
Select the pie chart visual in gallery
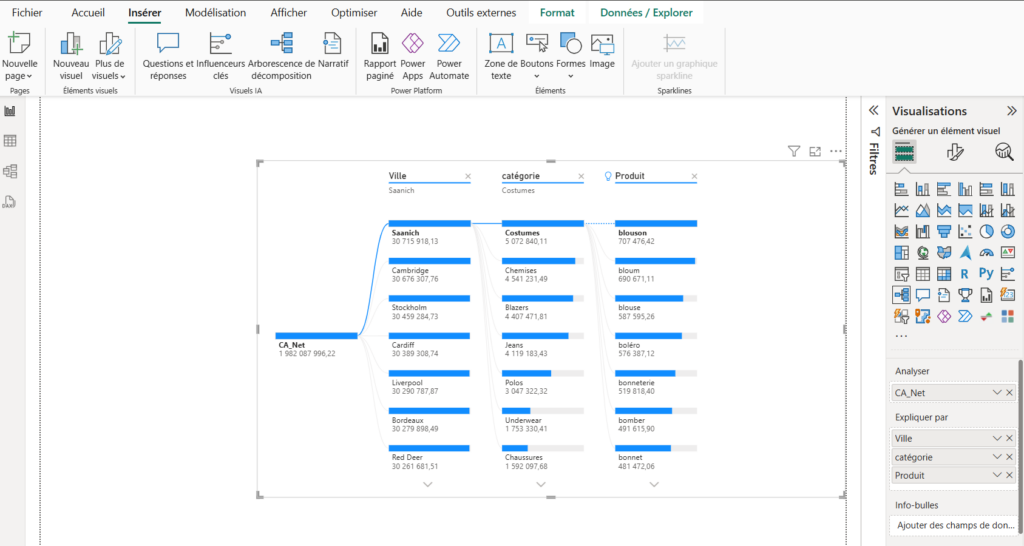click(x=986, y=231)
